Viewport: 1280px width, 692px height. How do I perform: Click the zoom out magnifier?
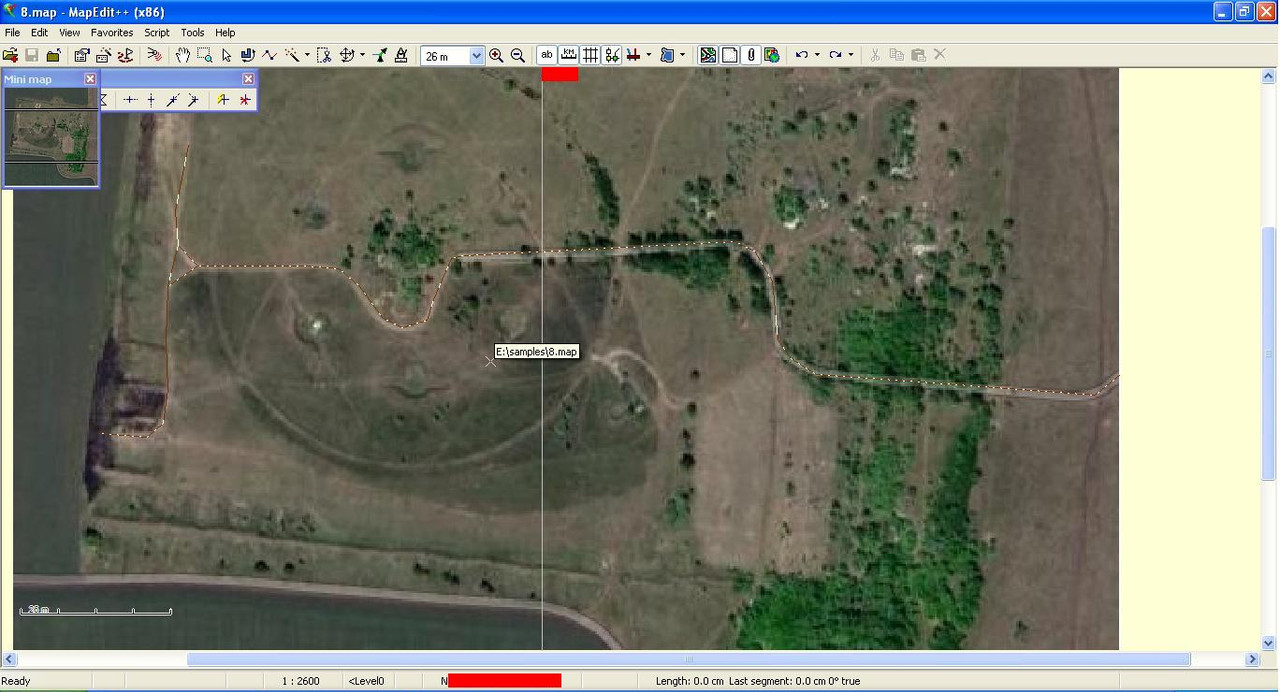(x=518, y=56)
